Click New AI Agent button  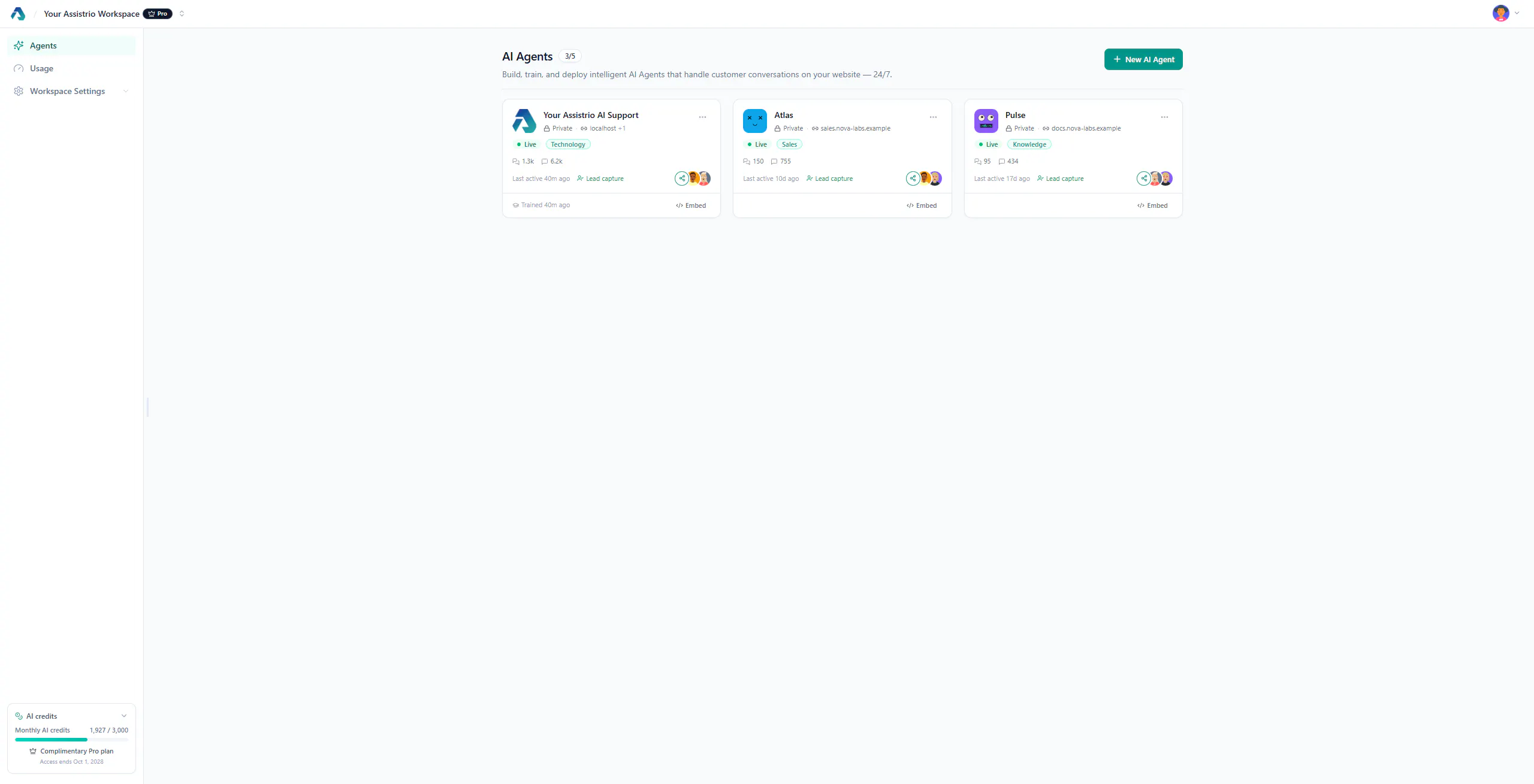(1143, 59)
